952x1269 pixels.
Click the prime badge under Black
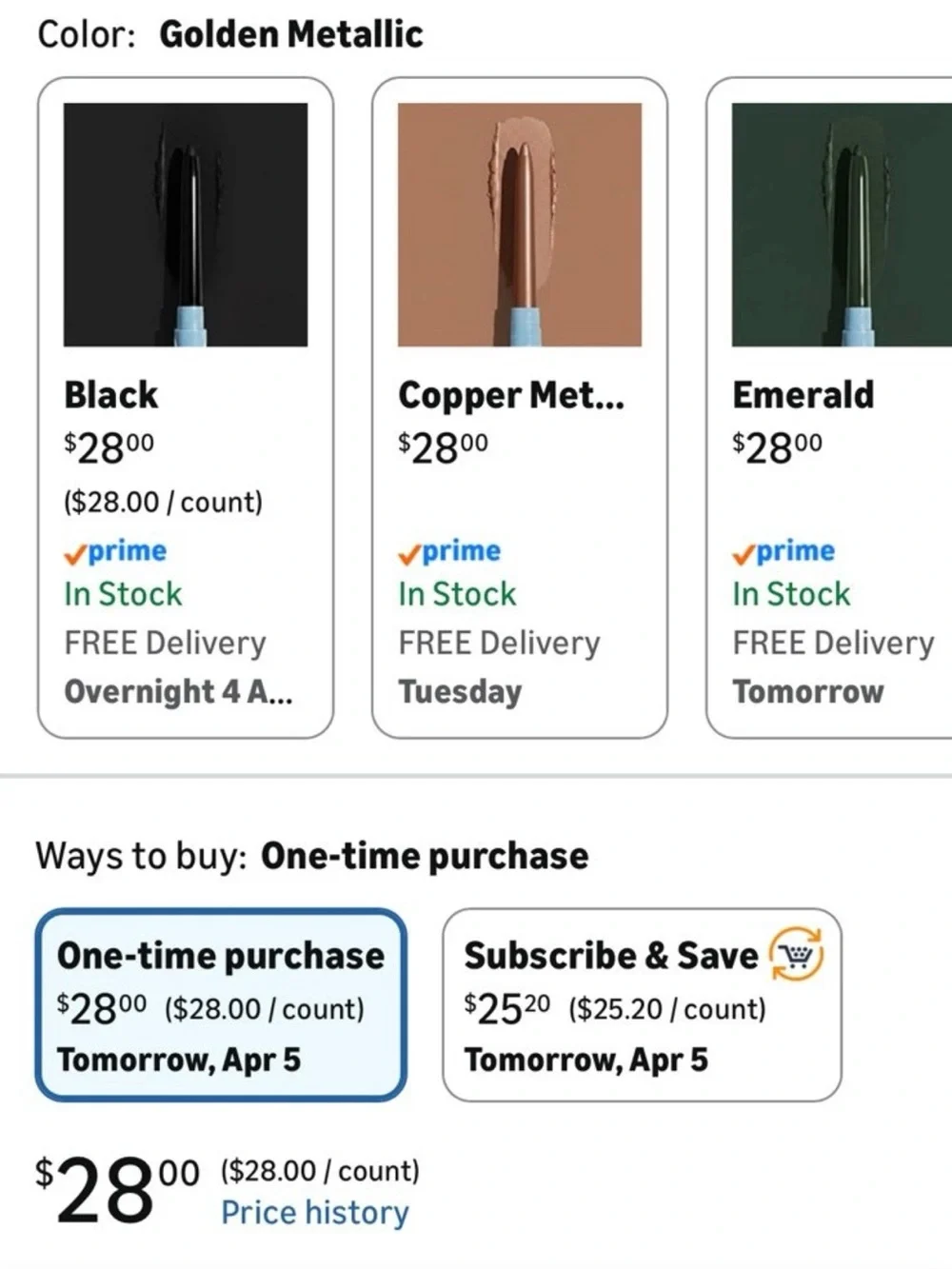[115, 551]
